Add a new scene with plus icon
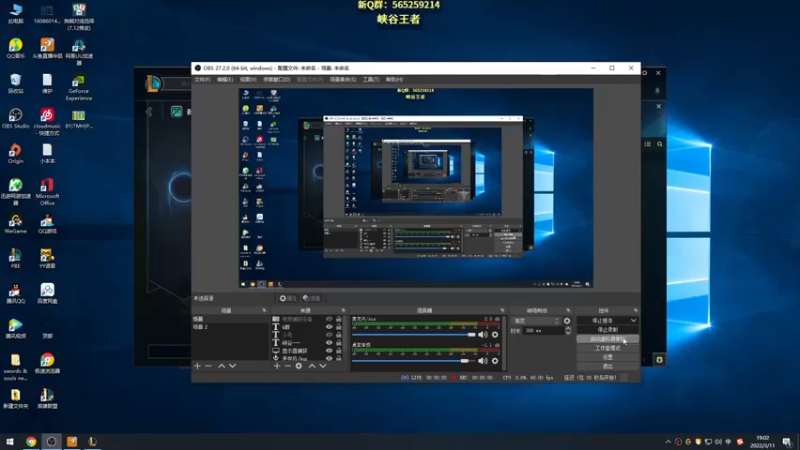This screenshot has height=450, width=800. coord(197,366)
